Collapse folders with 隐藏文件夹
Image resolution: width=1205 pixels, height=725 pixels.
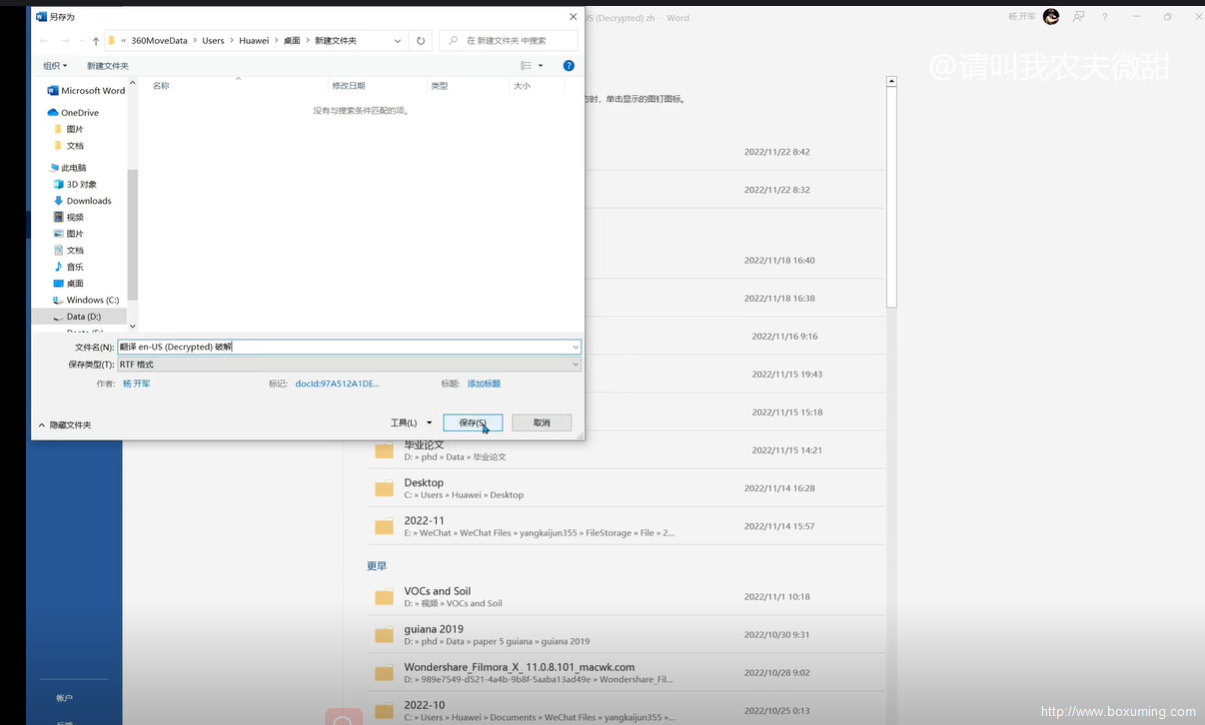pyautogui.click(x=65, y=425)
